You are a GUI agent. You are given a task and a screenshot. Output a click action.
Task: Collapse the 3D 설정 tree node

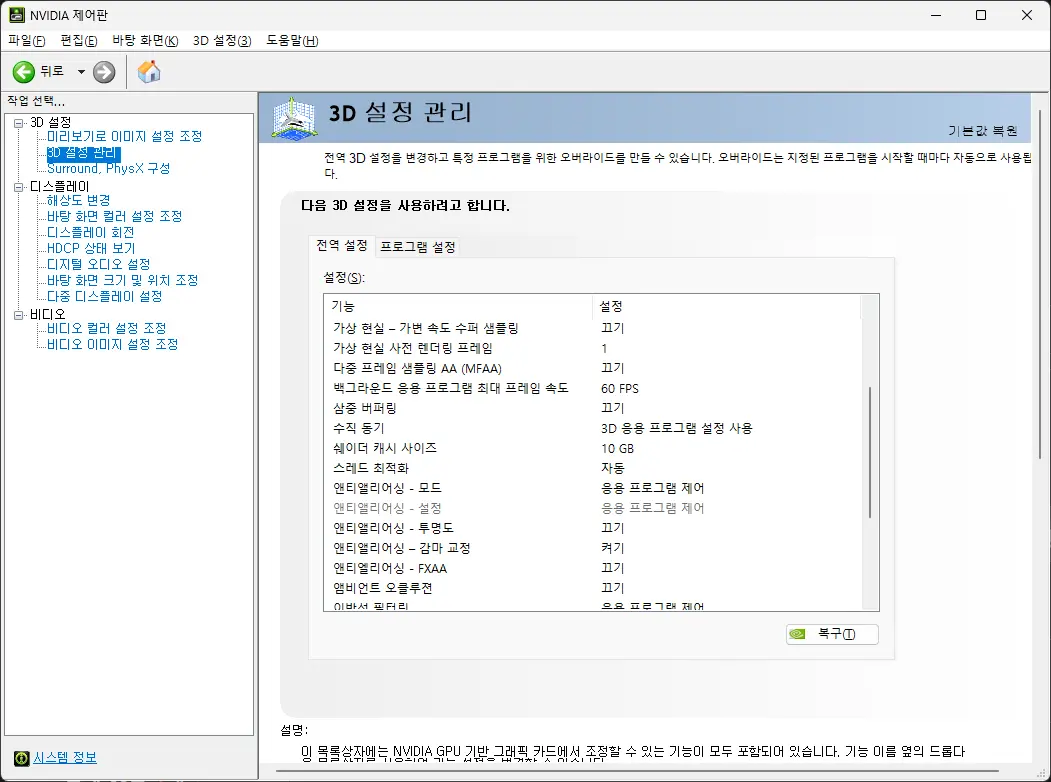pyautogui.click(x=19, y=123)
